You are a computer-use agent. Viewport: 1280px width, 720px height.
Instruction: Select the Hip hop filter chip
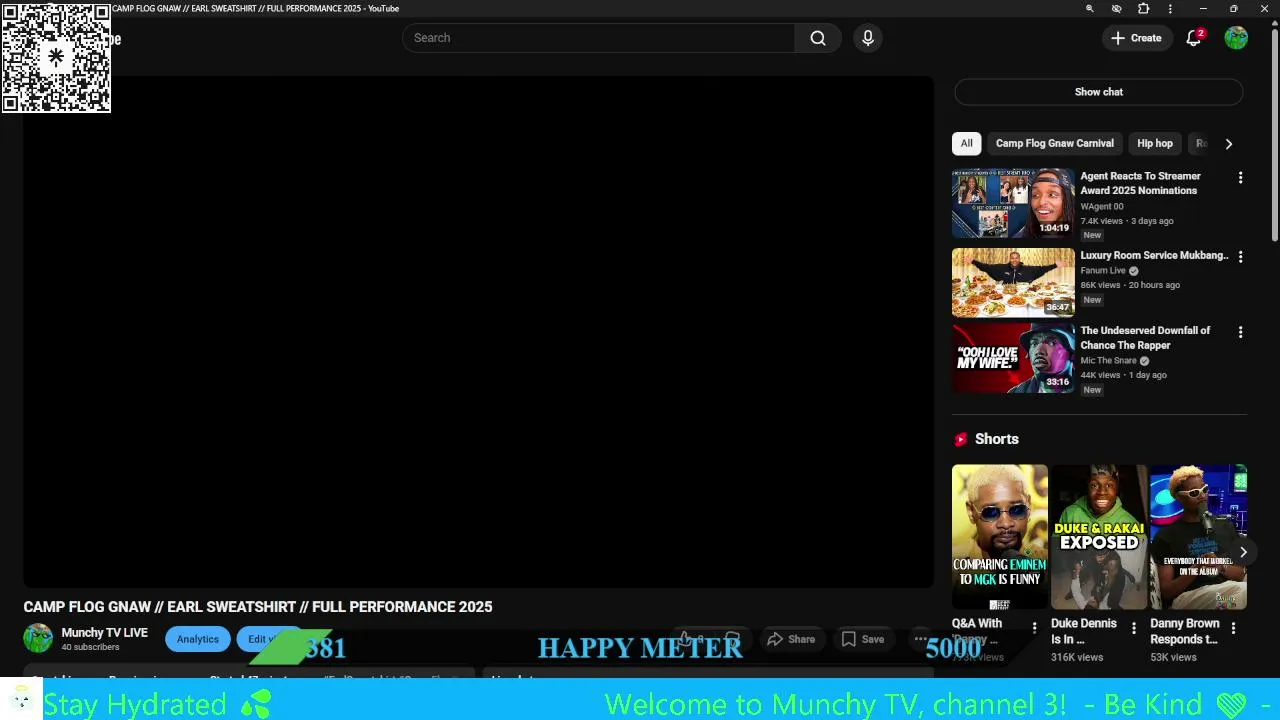click(1155, 143)
